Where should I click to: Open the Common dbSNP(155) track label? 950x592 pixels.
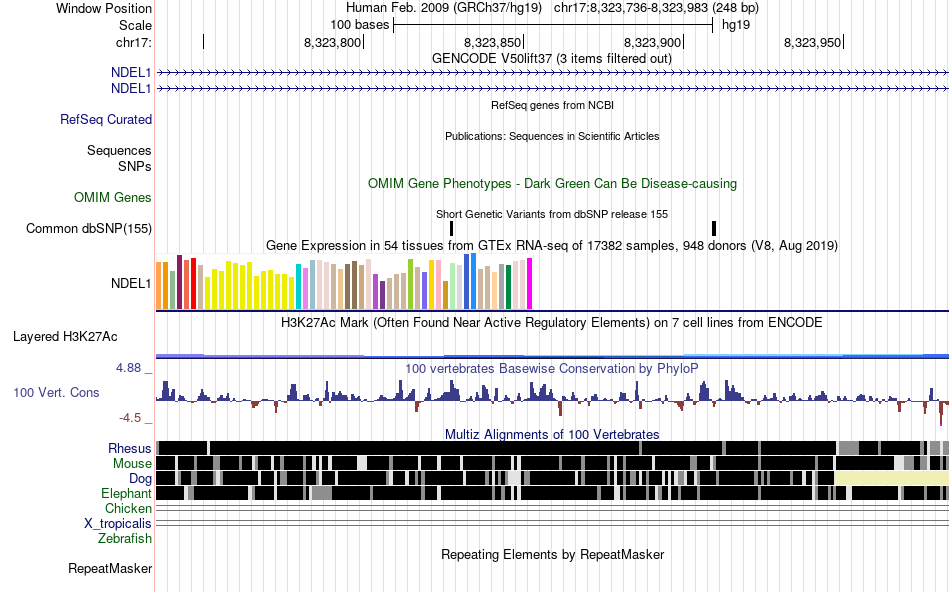(88, 228)
